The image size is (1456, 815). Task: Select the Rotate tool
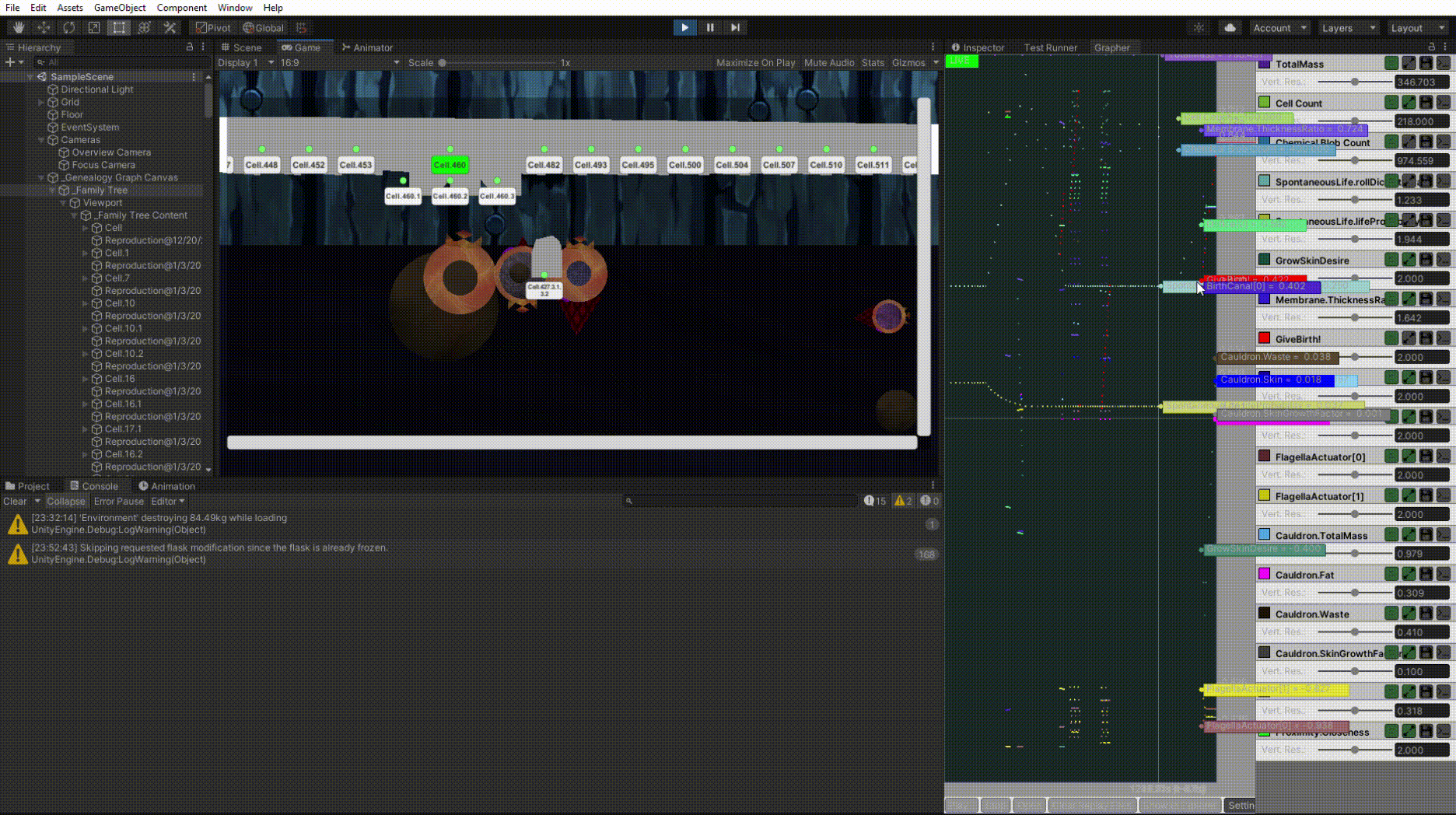coord(68,27)
